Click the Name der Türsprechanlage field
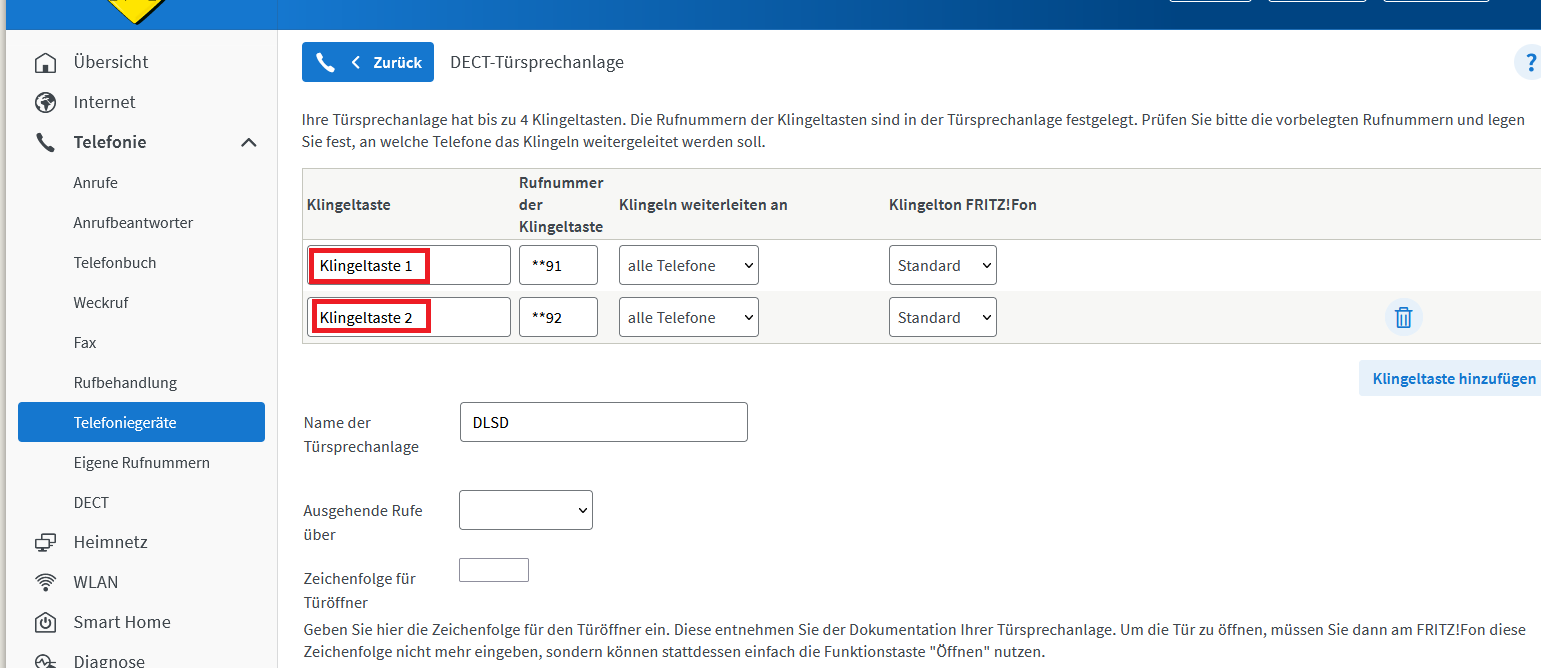 (x=603, y=422)
